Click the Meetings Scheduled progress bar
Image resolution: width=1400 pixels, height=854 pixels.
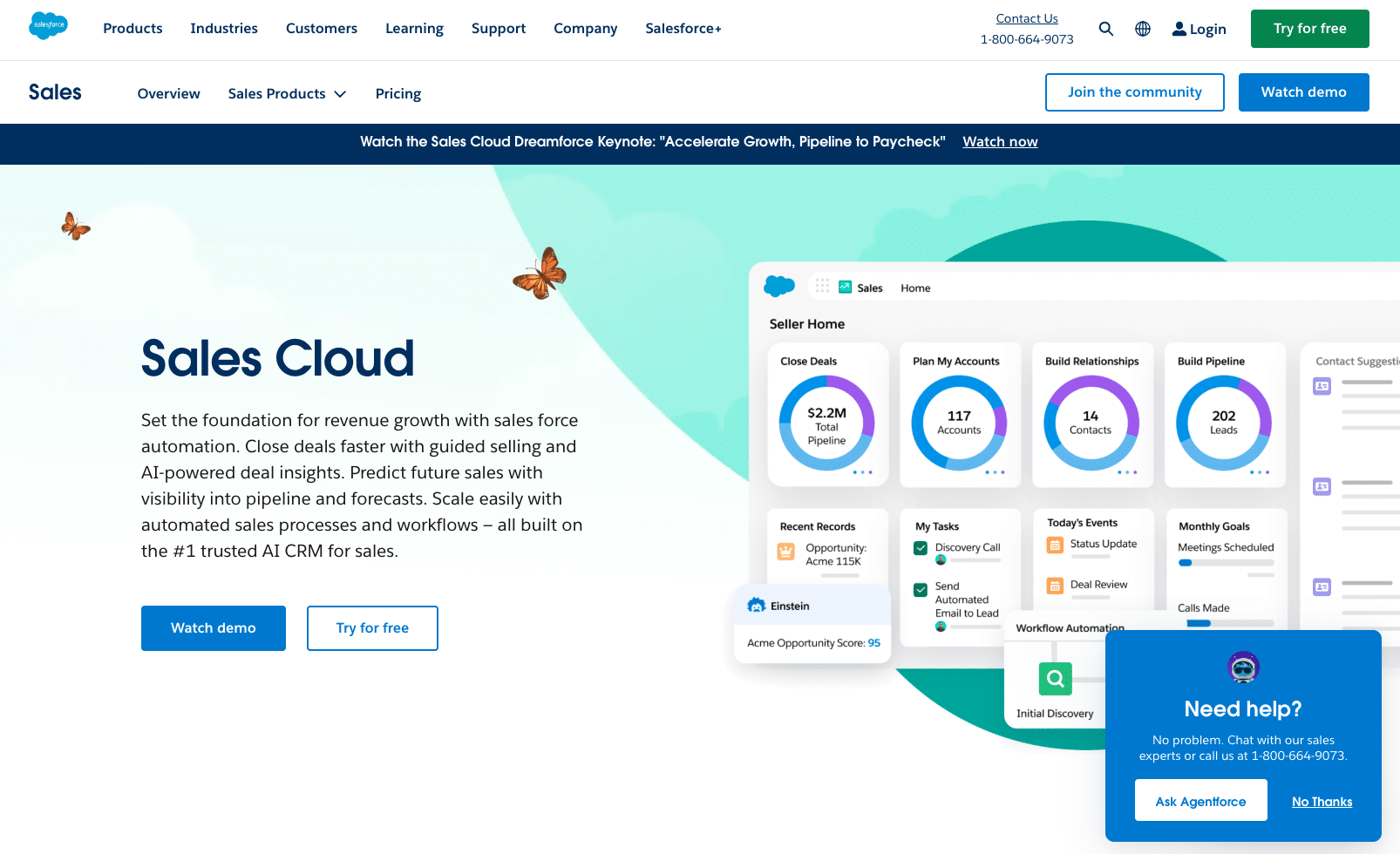click(x=1226, y=563)
